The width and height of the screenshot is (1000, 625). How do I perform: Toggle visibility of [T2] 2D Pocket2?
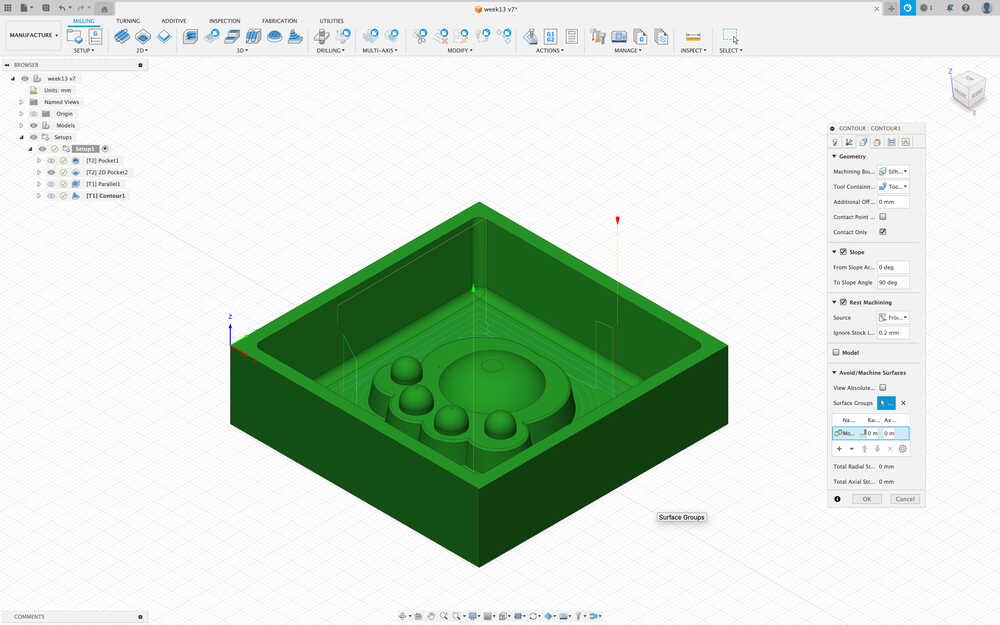click(x=51, y=172)
